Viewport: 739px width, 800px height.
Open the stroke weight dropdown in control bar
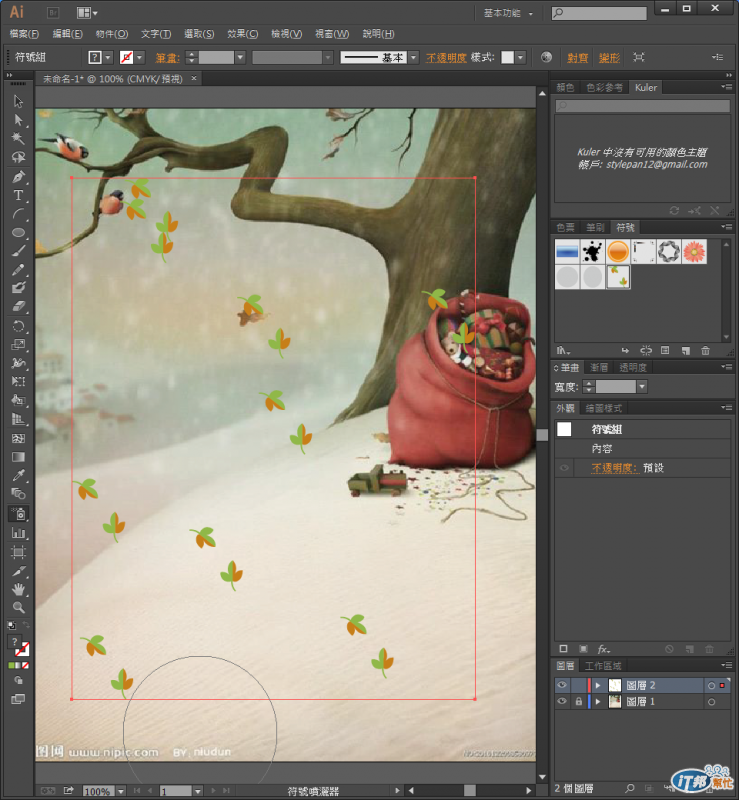click(x=240, y=58)
